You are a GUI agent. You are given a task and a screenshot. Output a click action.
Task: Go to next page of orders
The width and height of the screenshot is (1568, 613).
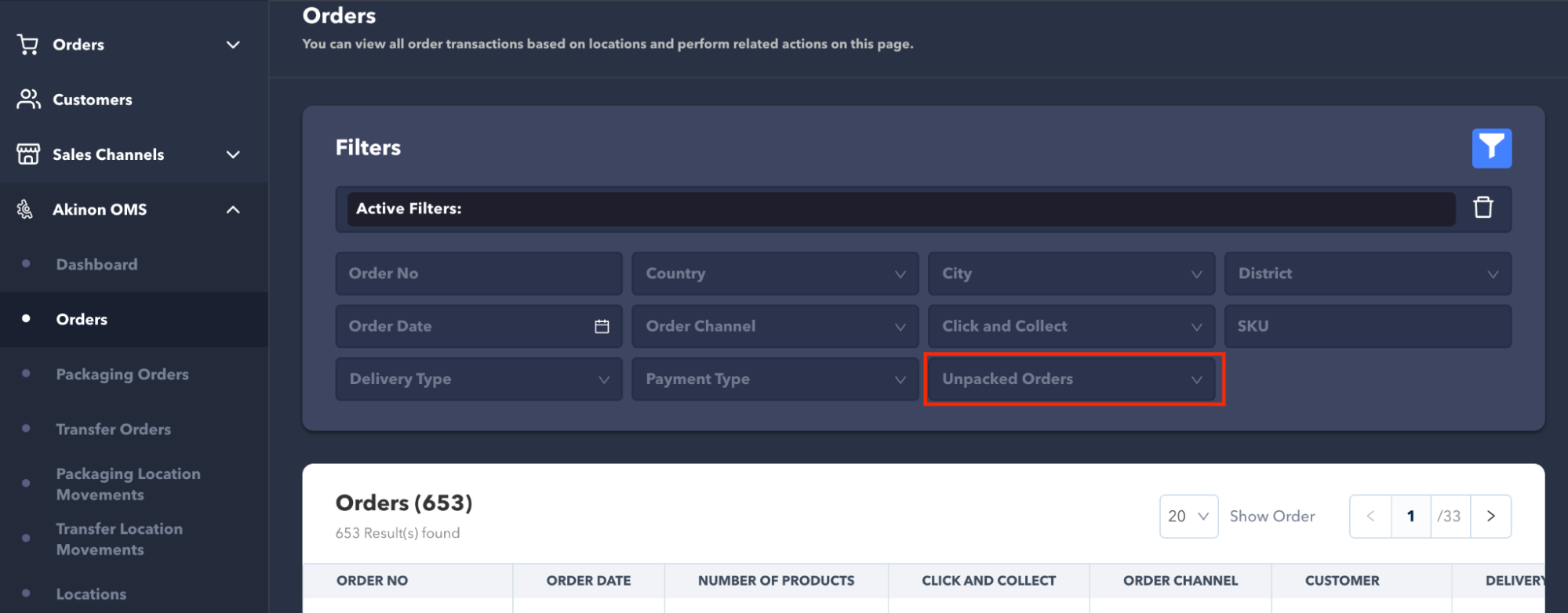[x=1490, y=516]
